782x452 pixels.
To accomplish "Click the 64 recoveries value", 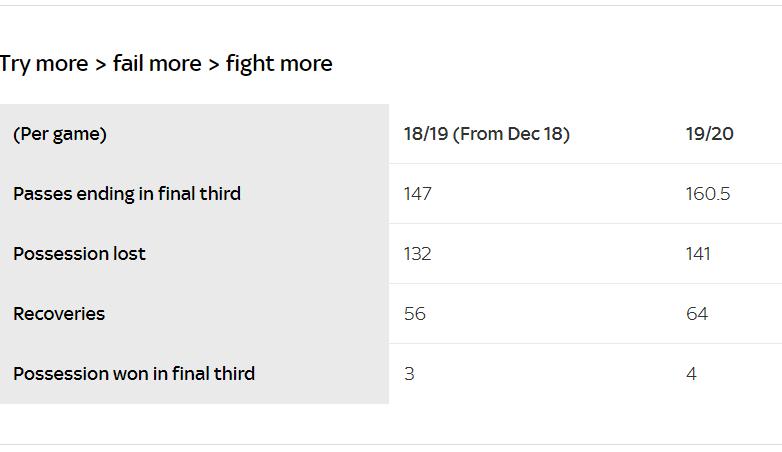I will [697, 314].
